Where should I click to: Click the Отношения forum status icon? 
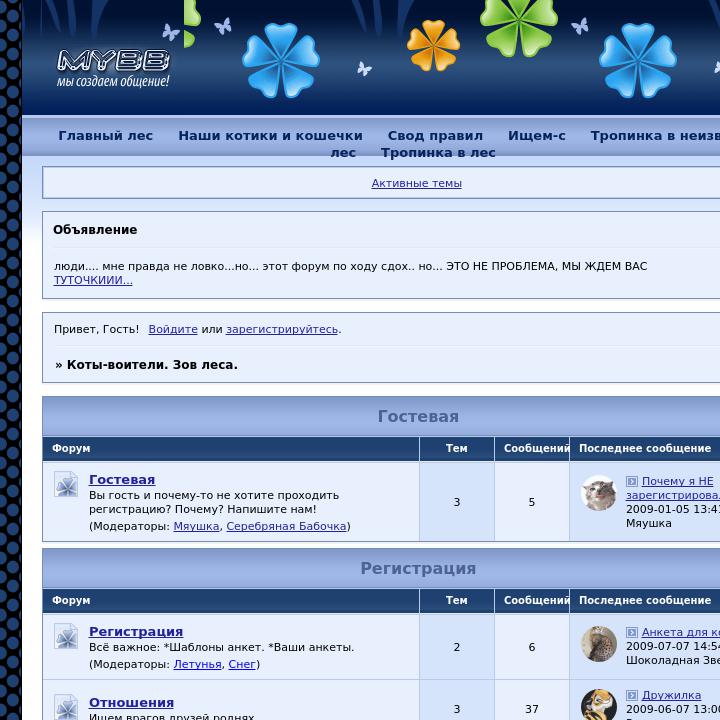coord(66,706)
